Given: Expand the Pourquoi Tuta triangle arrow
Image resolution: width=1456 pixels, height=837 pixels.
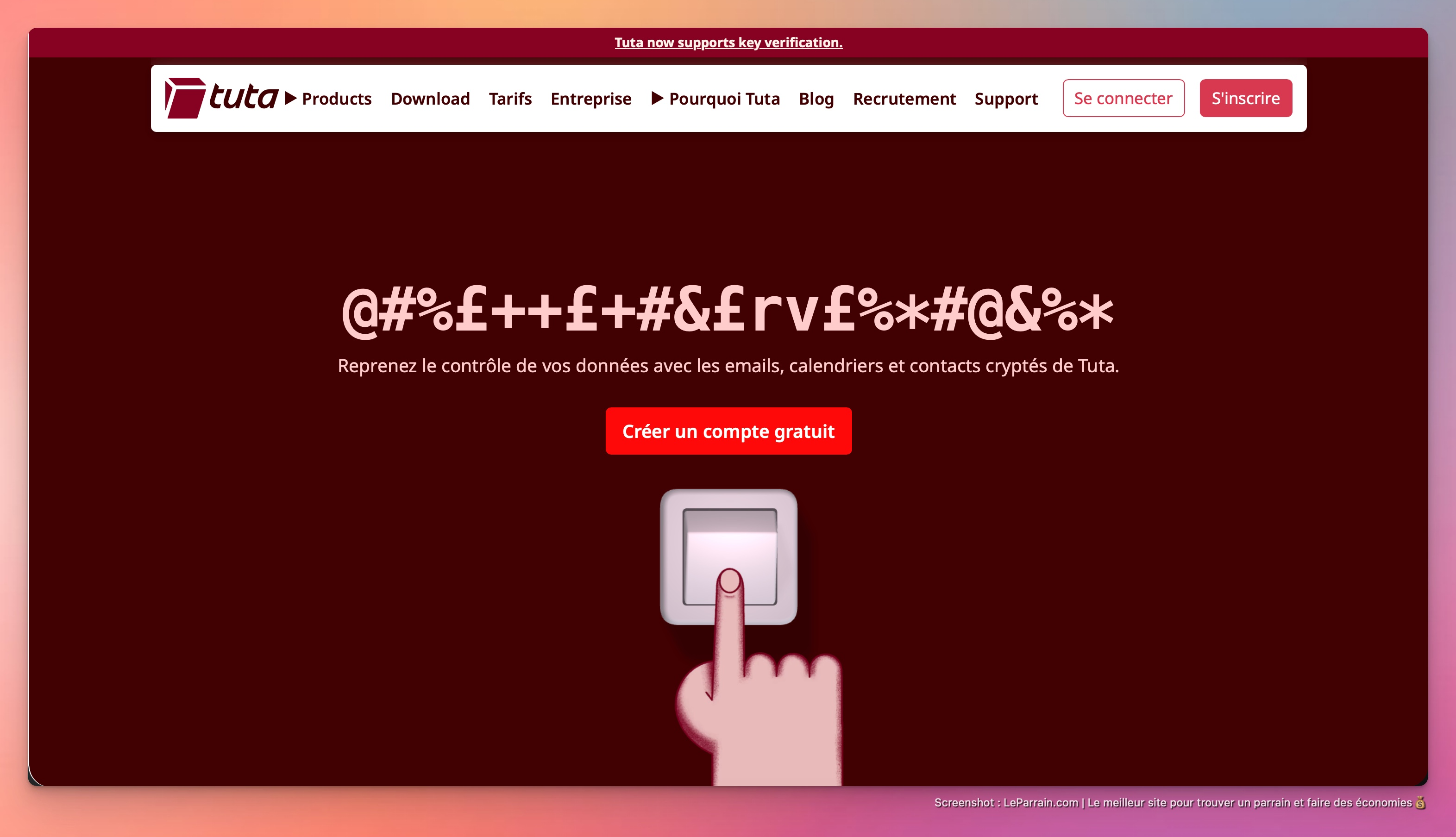Looking at the screenshot, I should 657,98.
